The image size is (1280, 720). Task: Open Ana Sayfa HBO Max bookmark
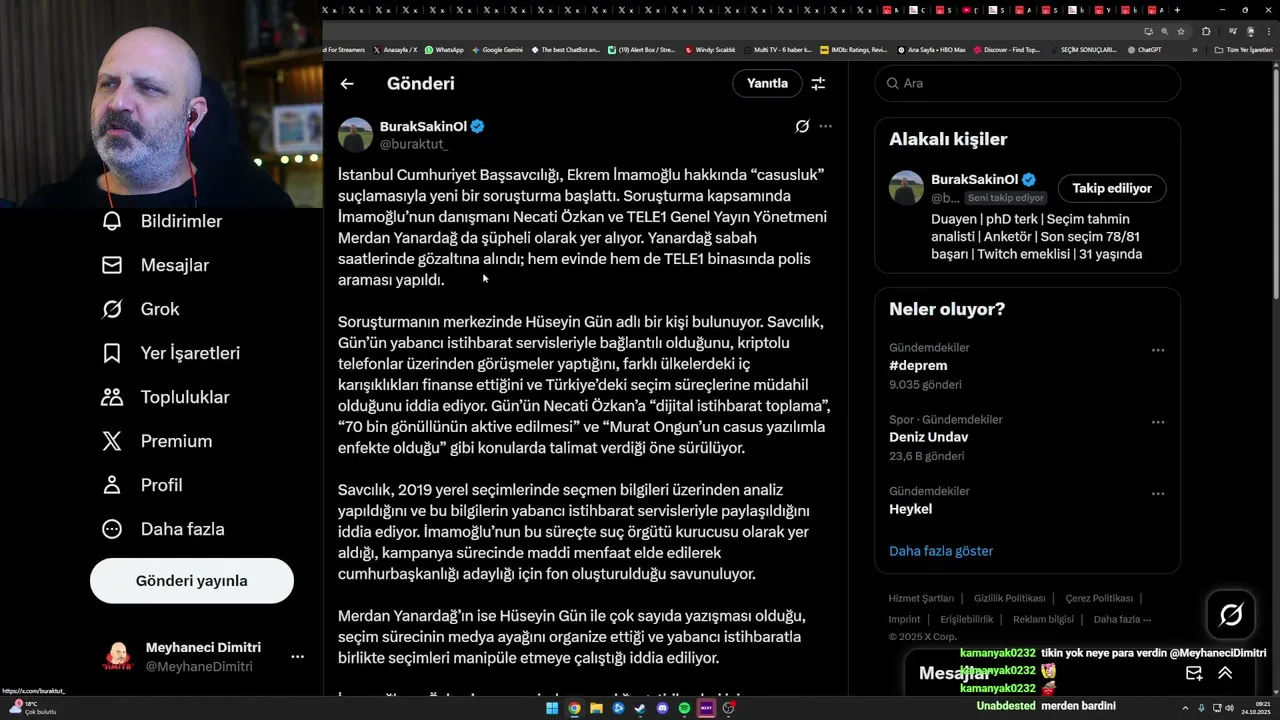pyautogui.click(x=931, y=49)
